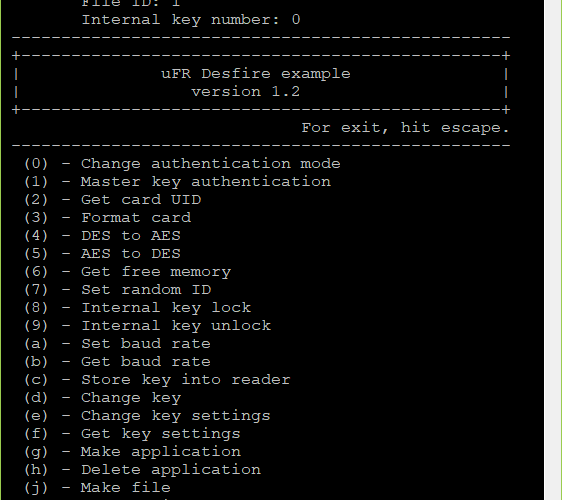Screen dimensions: 562x500
Task: Pick the Change key settings entry
Action: 147,416
